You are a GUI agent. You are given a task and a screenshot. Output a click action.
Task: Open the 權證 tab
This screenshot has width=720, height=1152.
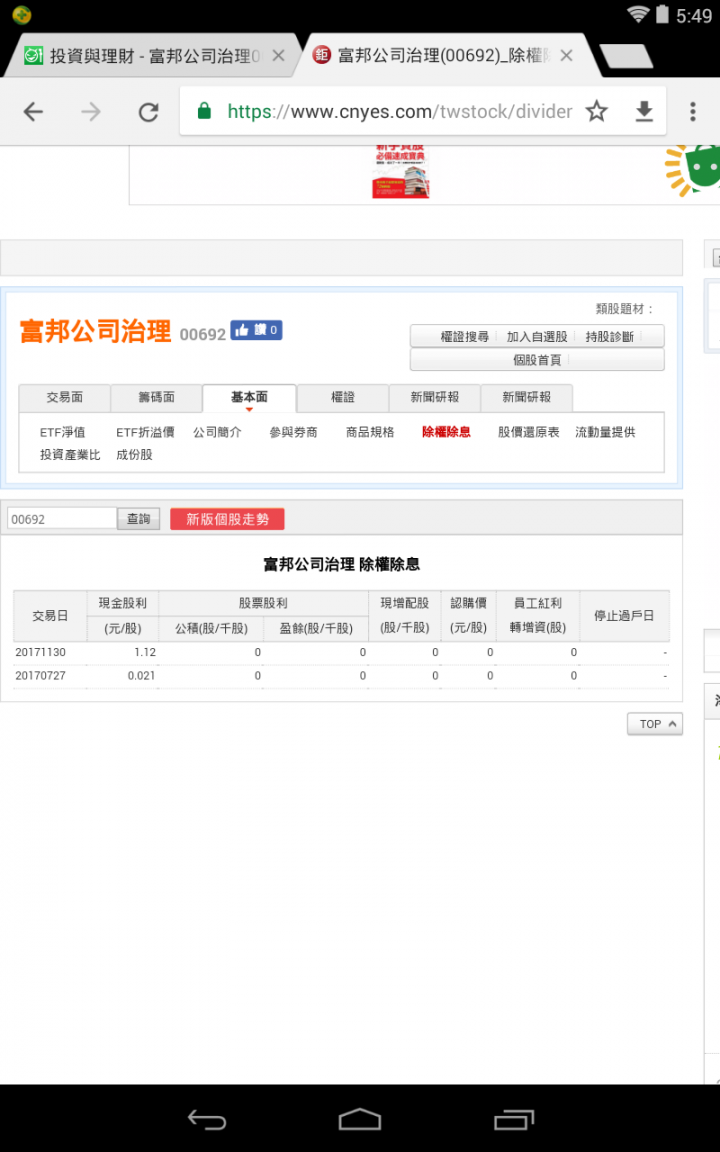tap(343, 397)
